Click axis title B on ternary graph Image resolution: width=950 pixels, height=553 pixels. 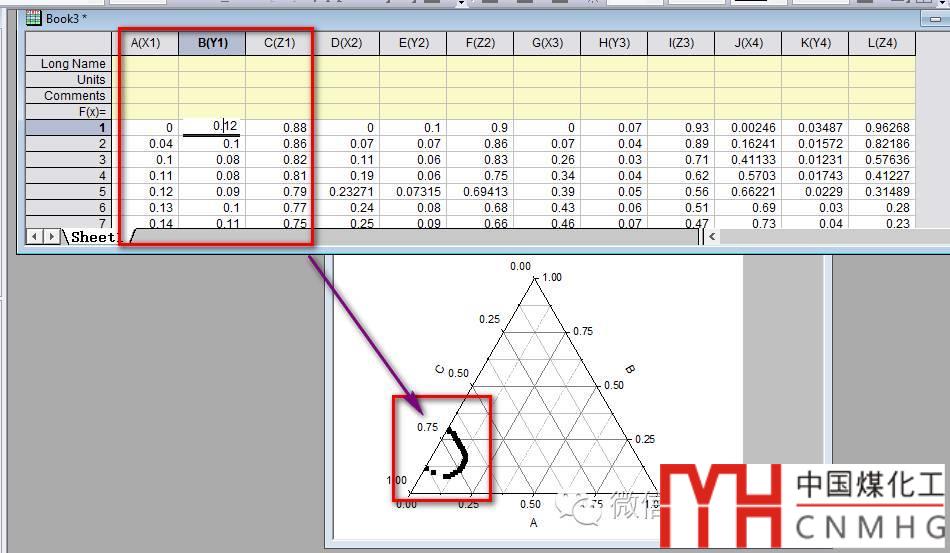pos(629,369)
